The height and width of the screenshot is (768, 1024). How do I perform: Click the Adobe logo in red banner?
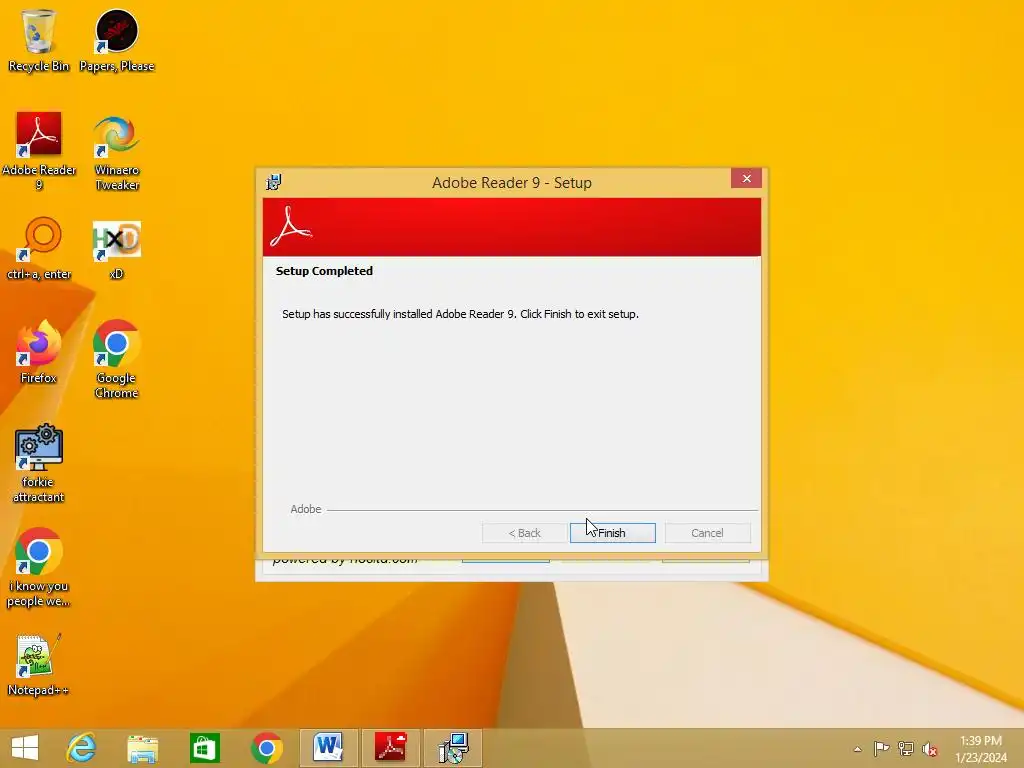pyautogui.click(x=291, y=226)
